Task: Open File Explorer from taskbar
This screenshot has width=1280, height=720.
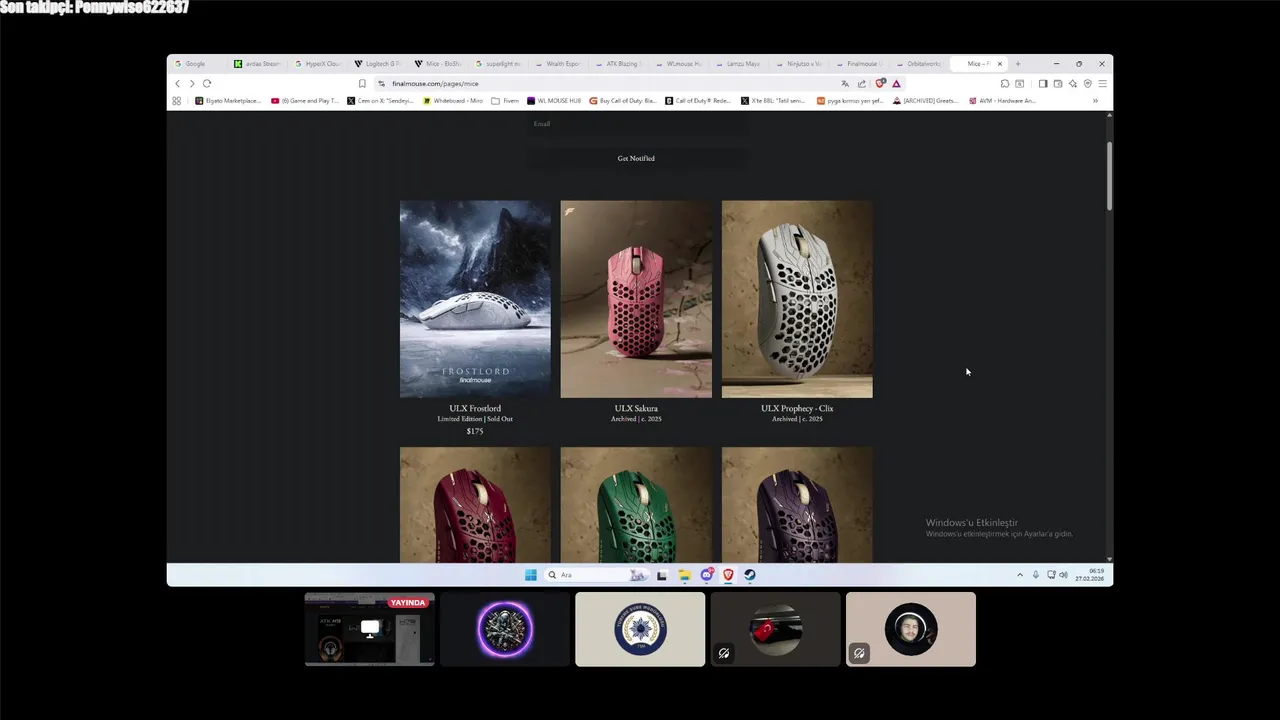Action: point(684,575)
